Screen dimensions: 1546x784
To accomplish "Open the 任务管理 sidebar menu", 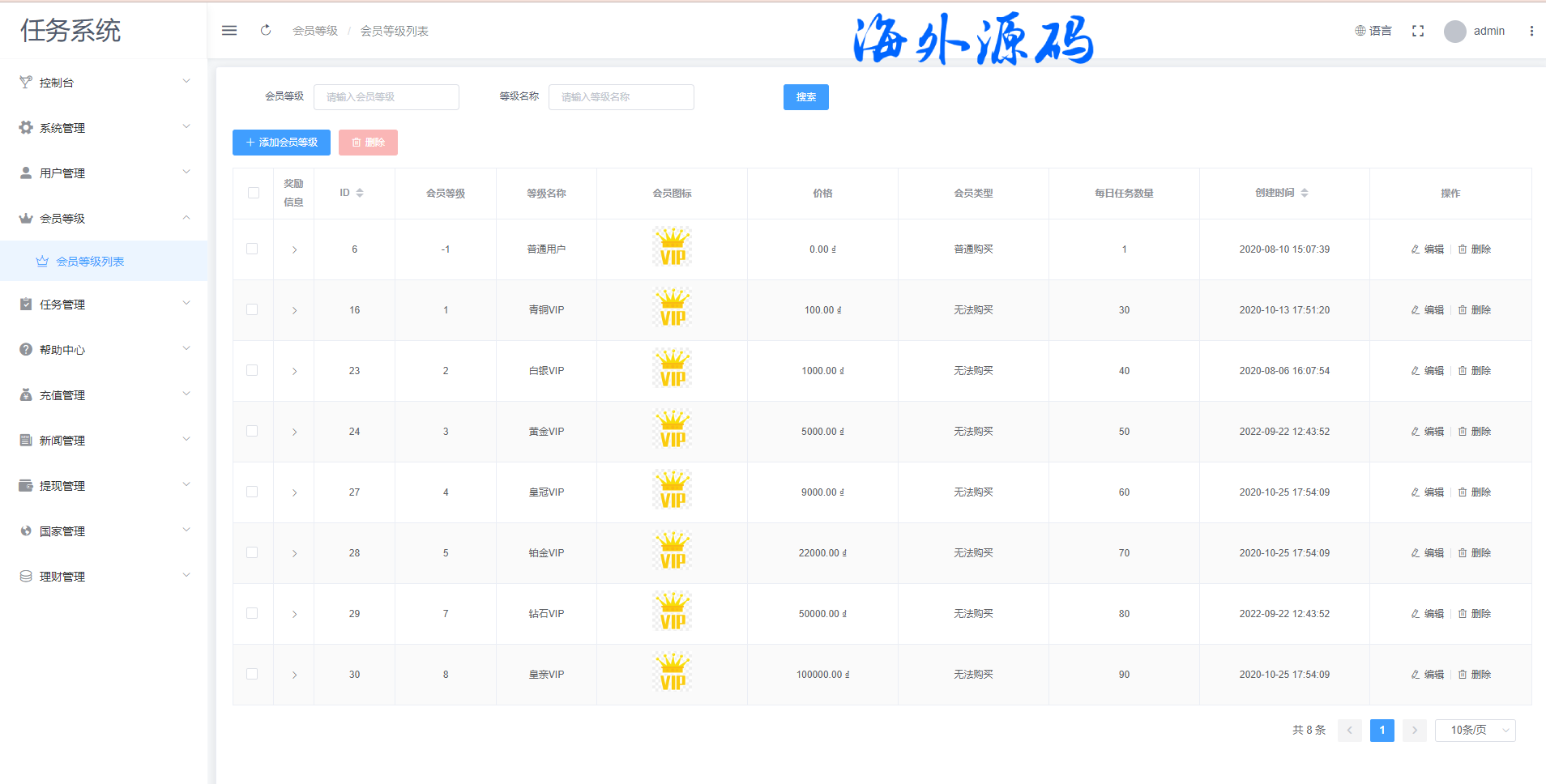I will [x=104, y=304].
